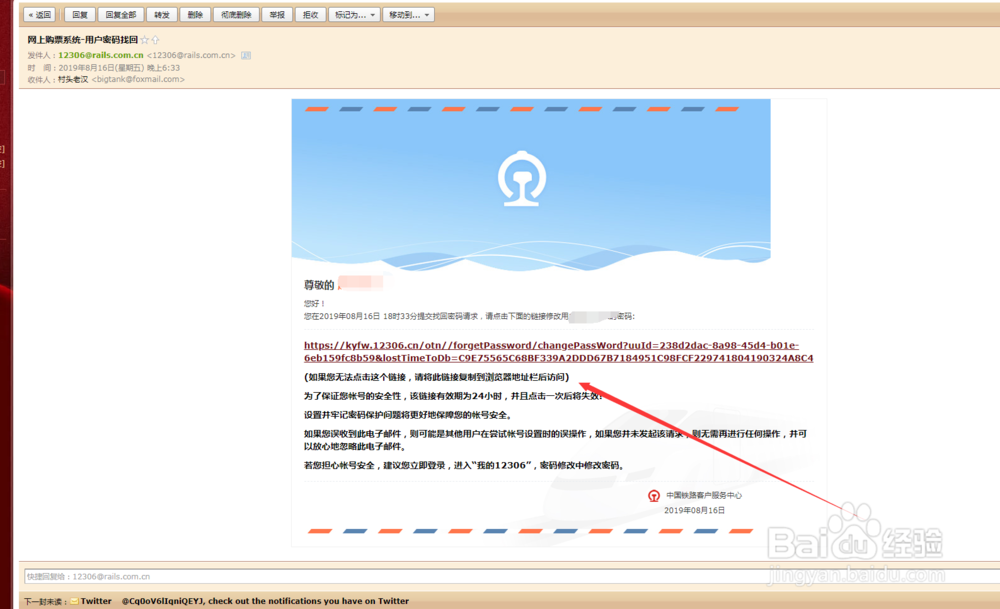Image resolution: width=1000 pixels, height=609 pixels.
Task: Open the 标记为 dropdown
Action: [354, 15]
